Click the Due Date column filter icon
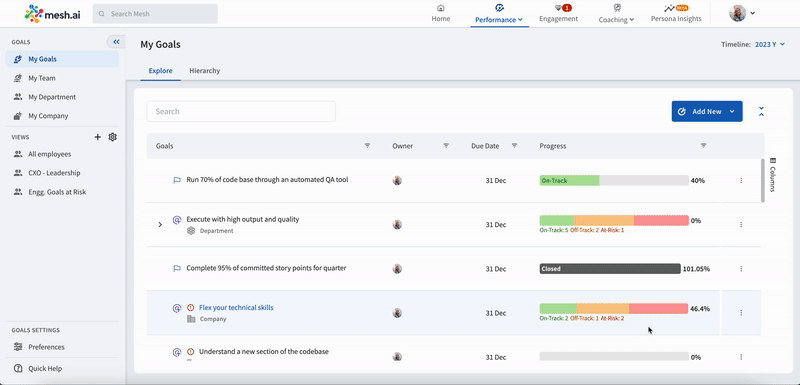This screenshot has width=800, height=385. pos(514,146)
